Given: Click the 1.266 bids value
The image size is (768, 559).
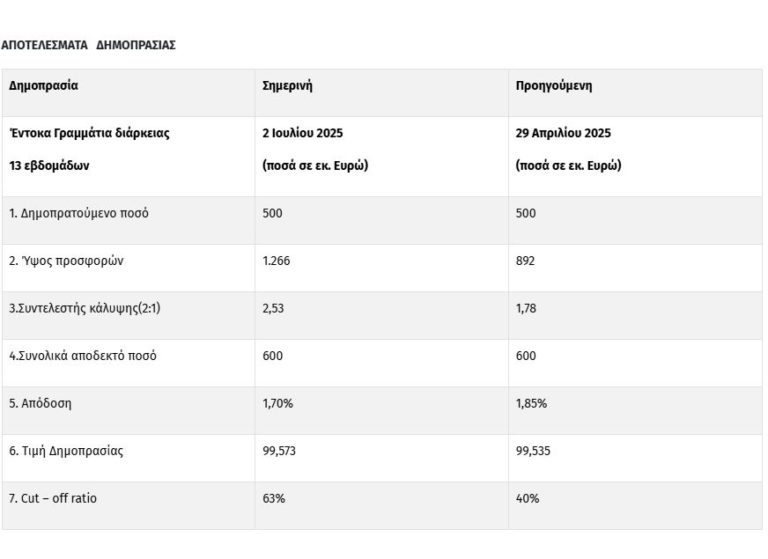Looking at the screenshot, I should tap(276, 261).
